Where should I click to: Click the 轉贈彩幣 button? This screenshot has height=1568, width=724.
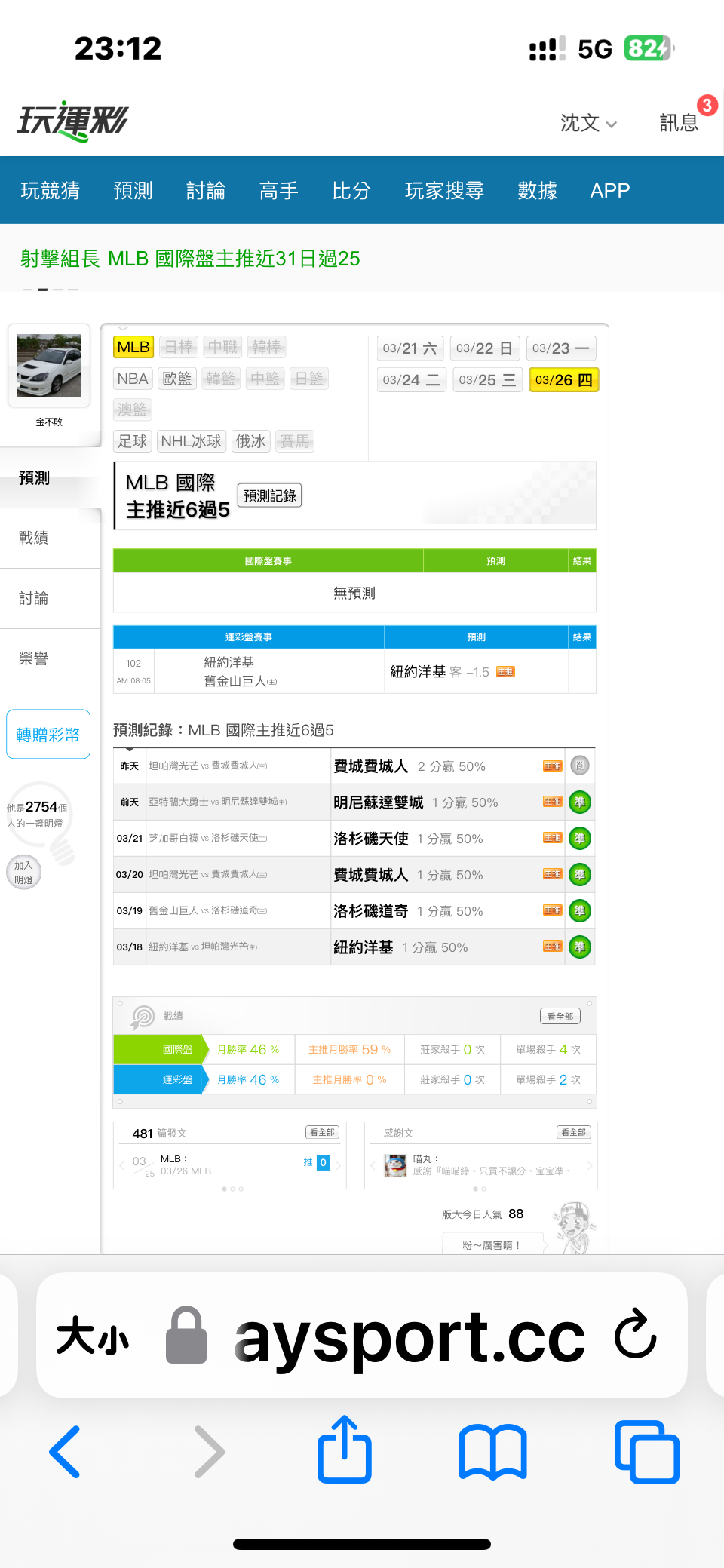[x=48, y=735]
